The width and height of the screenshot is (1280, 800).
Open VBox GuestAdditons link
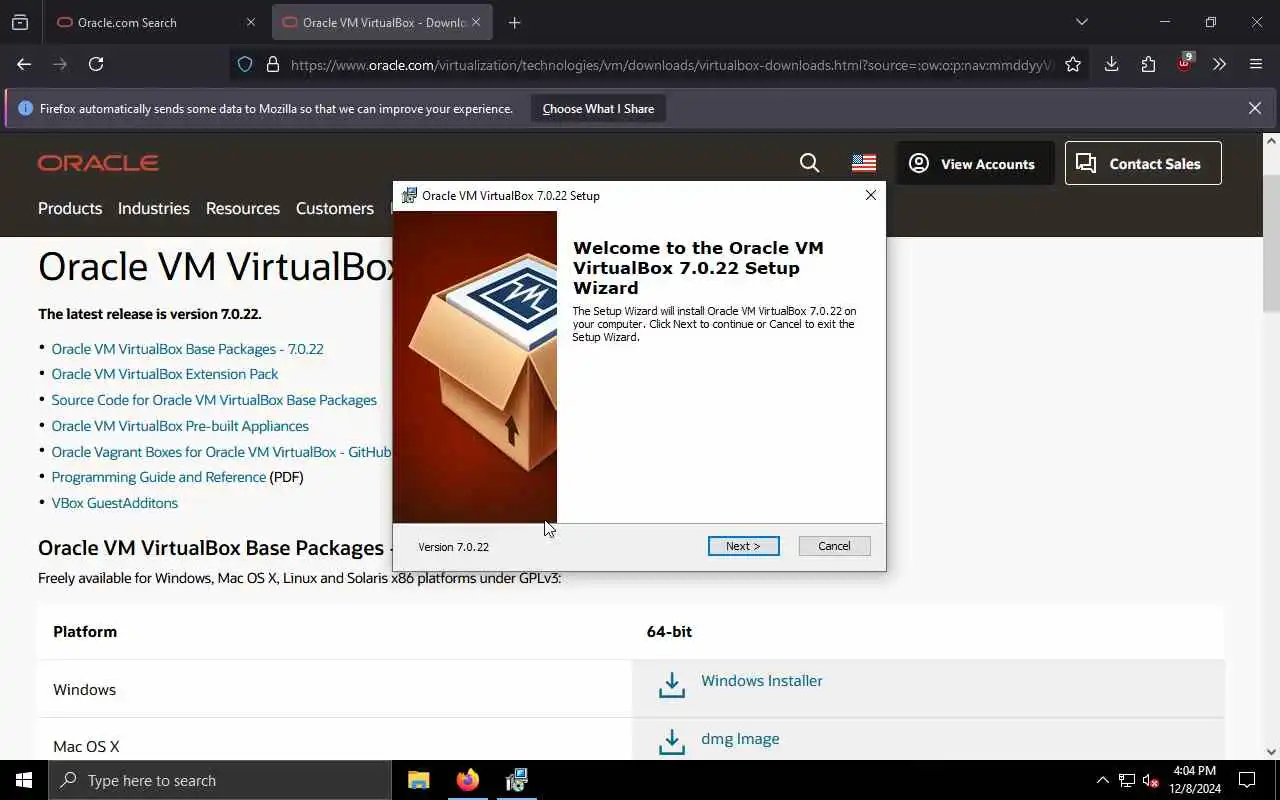[x=115, y=503]
